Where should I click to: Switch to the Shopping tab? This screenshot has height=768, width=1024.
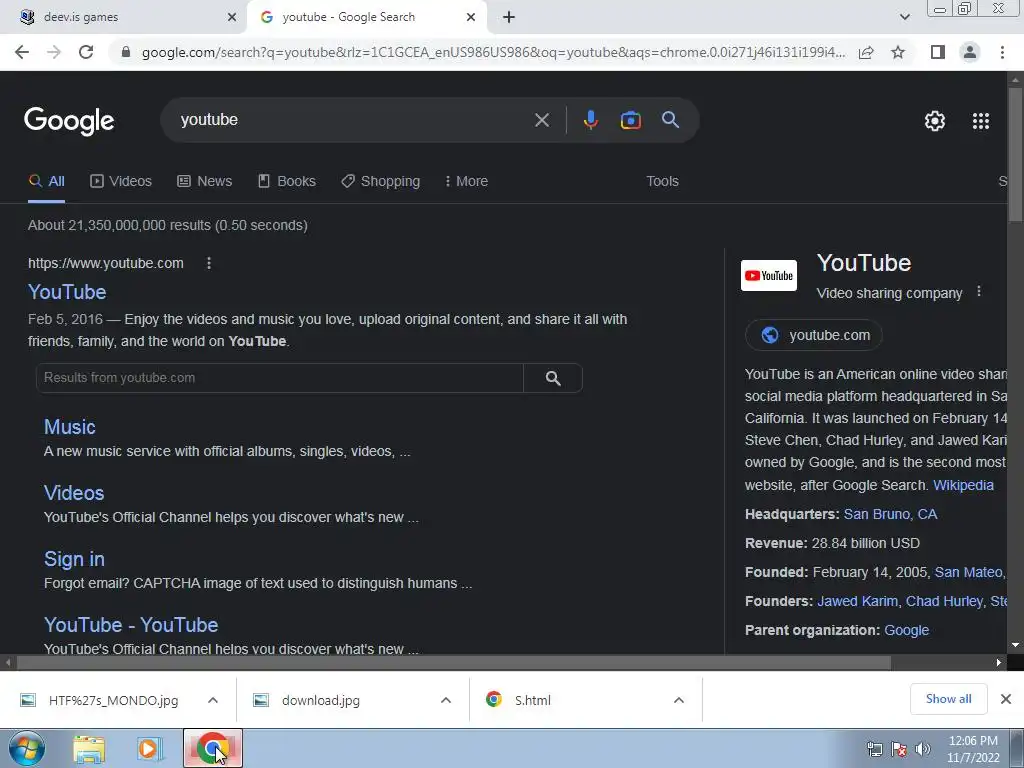pyautogui.click(x=381, y=182)
